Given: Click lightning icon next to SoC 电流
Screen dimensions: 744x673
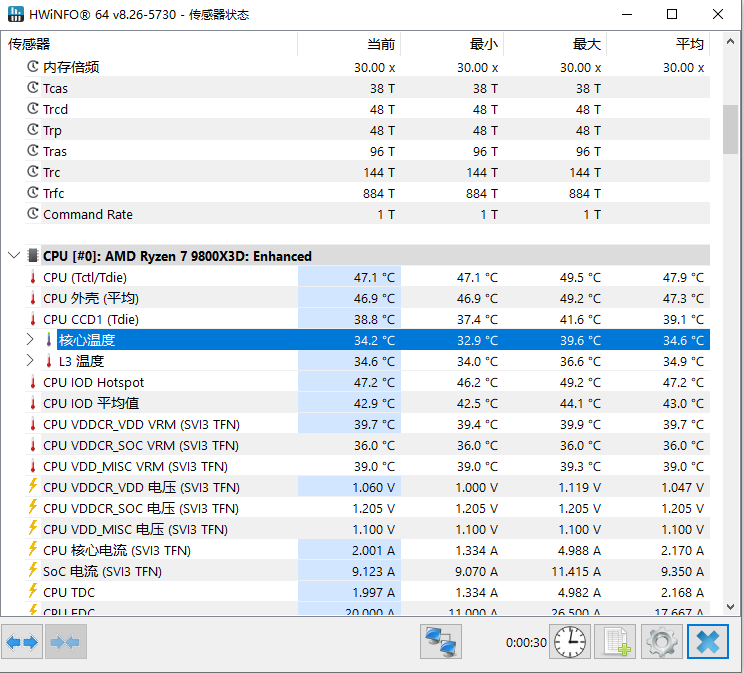Looking at the screenshot, I should pyautogui.click(x=33, y=570).
